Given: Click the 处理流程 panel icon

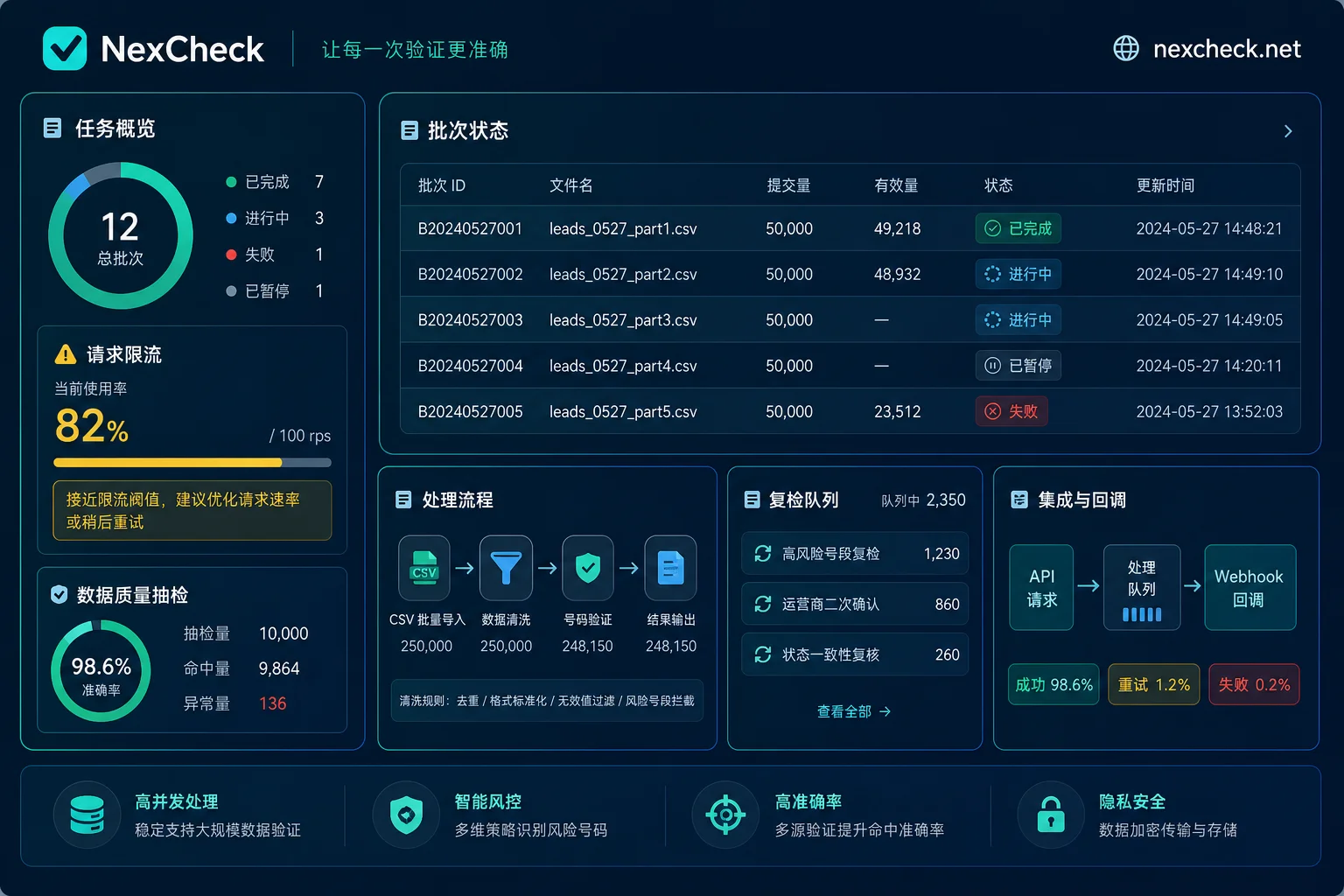Looking at the screenshot, I should 403,500.
